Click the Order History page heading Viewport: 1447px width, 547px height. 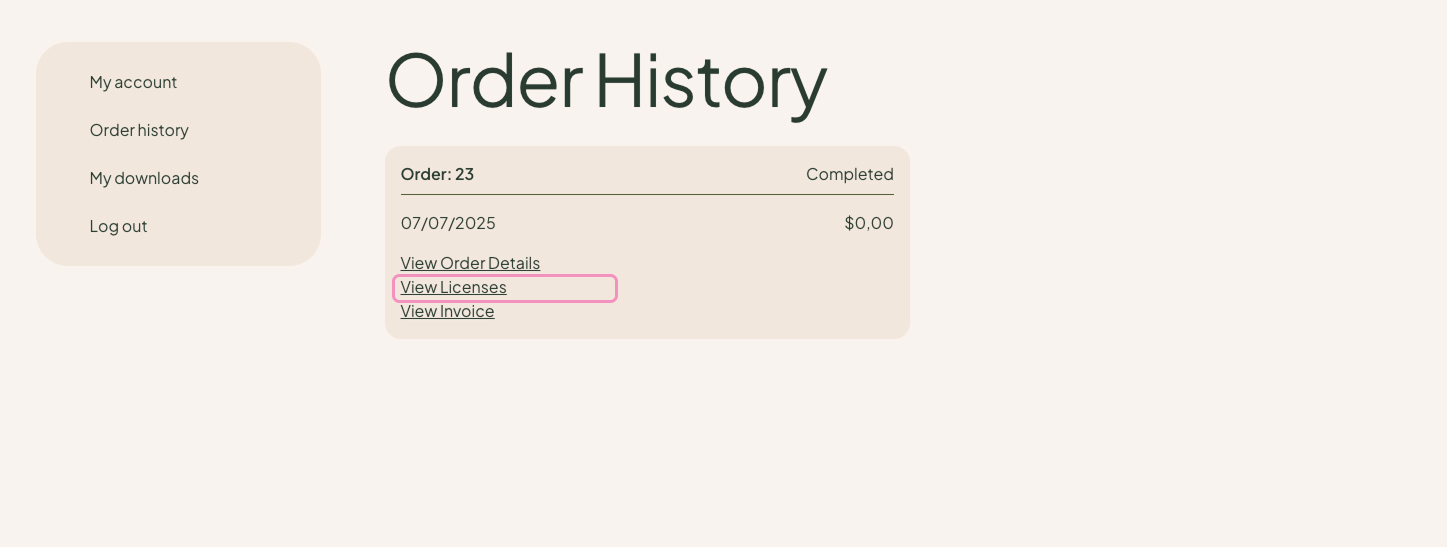(x=607, y=80)
